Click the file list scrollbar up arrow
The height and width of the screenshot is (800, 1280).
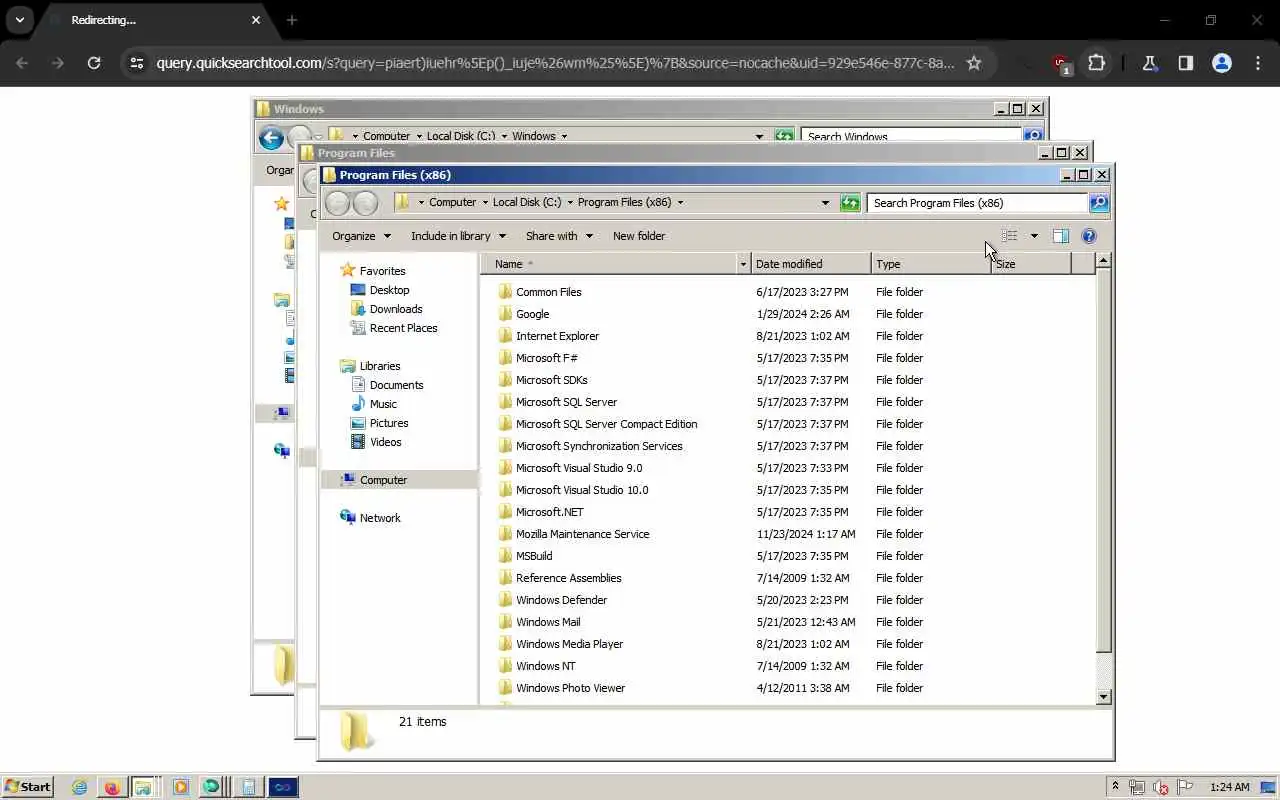(1103, 261)
